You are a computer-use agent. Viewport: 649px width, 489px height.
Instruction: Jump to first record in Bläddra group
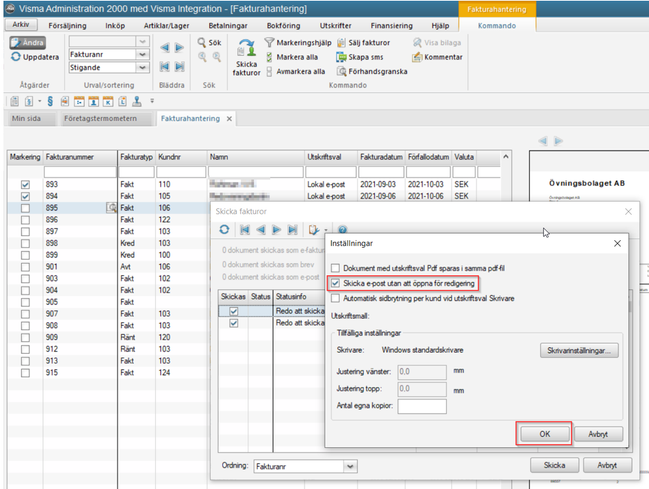[x=165, y=66]
